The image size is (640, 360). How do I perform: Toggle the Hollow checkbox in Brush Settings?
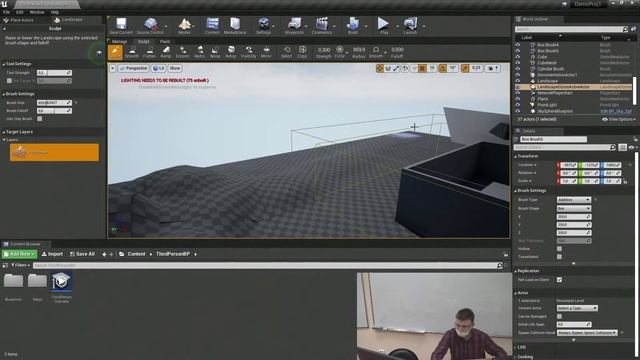pyautogui.click(x=559, y=249)
